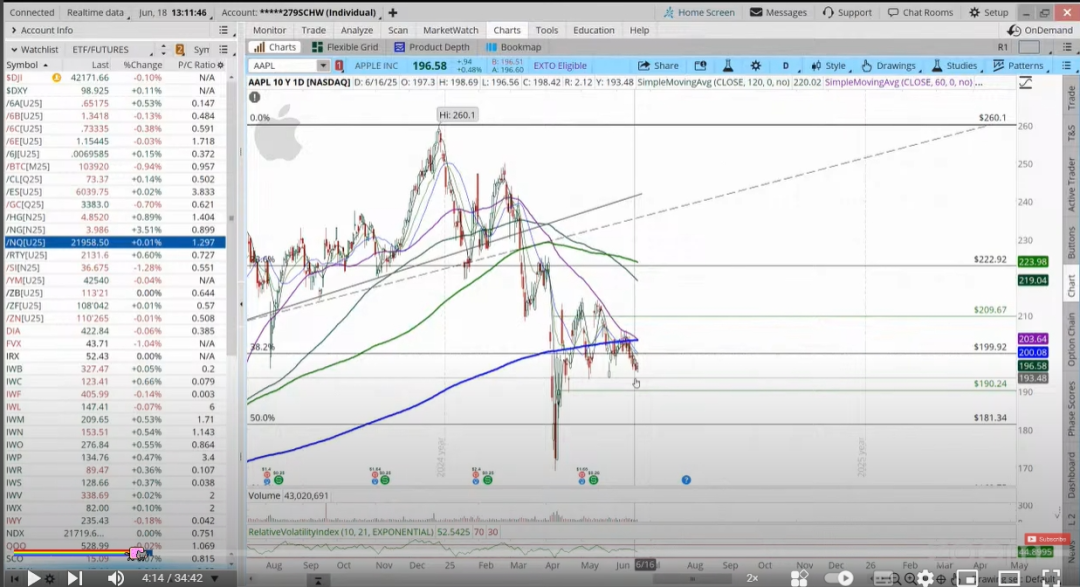This screenshot has height=587, width=1080.
Task: Click the Apple logo on the chart
Action: pyautogui.click(x=278, y=134)
